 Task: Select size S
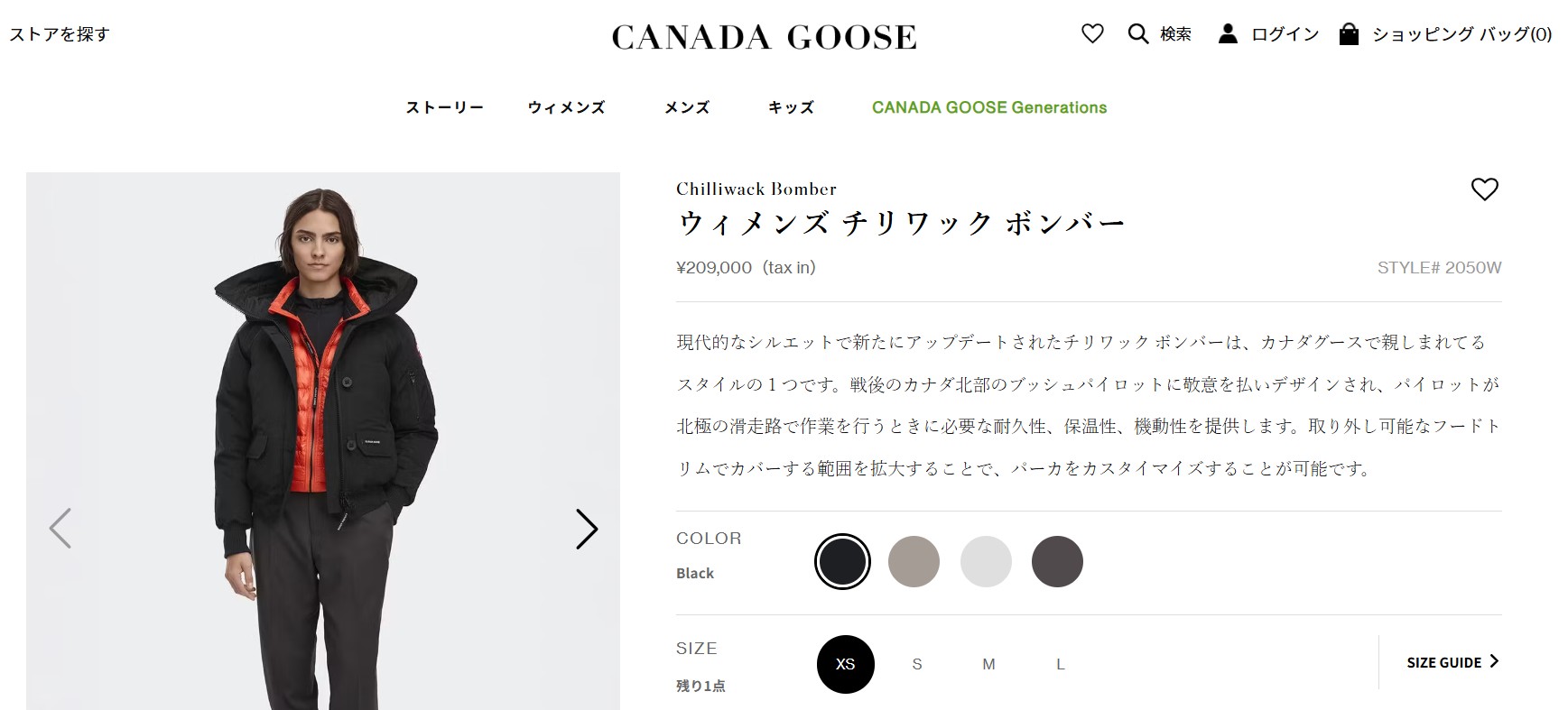(917, 664)
